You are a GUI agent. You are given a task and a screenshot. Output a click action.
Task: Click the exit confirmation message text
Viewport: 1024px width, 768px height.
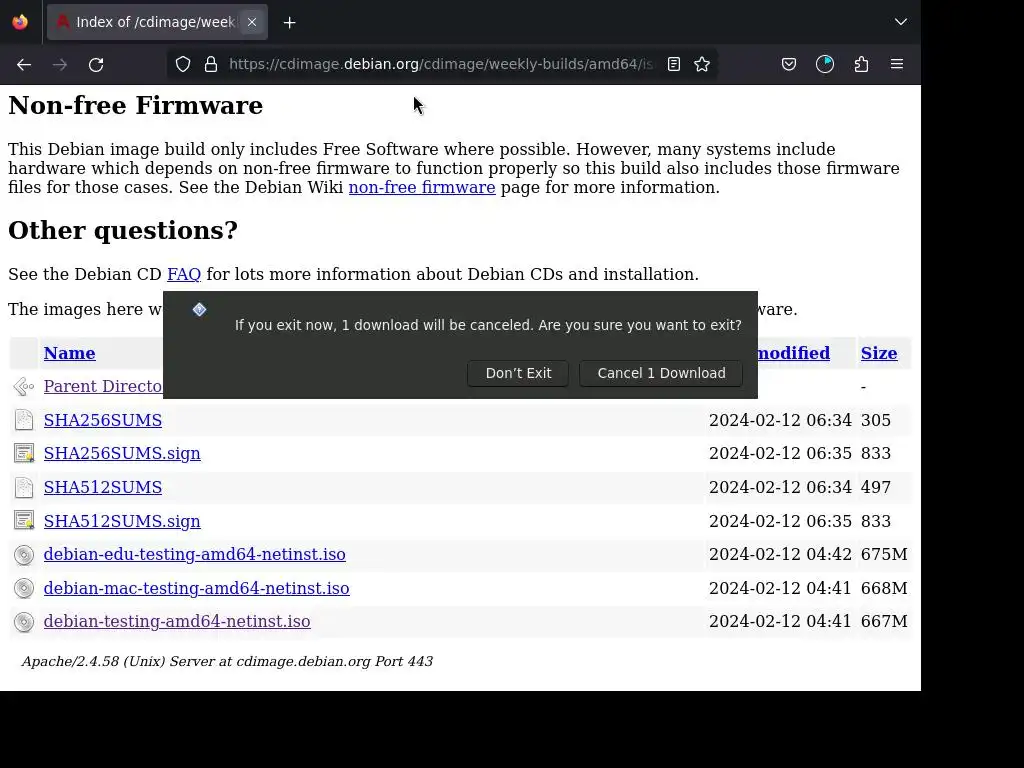point(488,325)
